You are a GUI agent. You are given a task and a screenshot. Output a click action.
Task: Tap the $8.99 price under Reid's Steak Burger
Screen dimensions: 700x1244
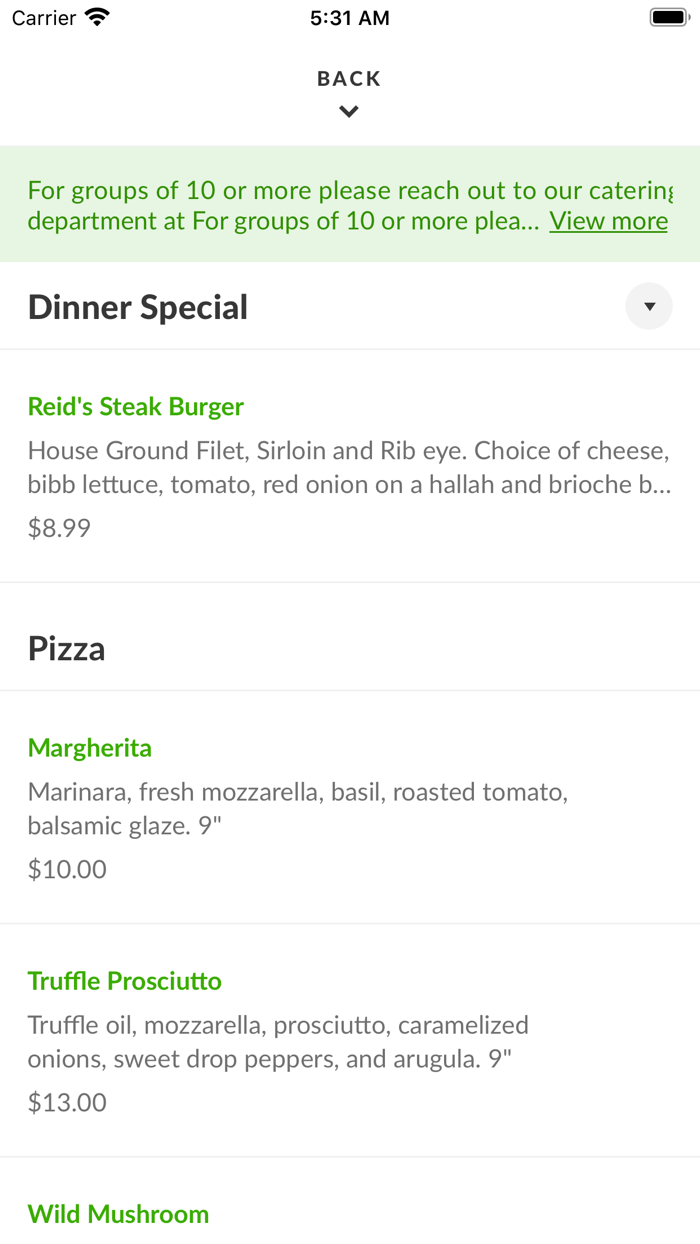(x=59, y=527)
